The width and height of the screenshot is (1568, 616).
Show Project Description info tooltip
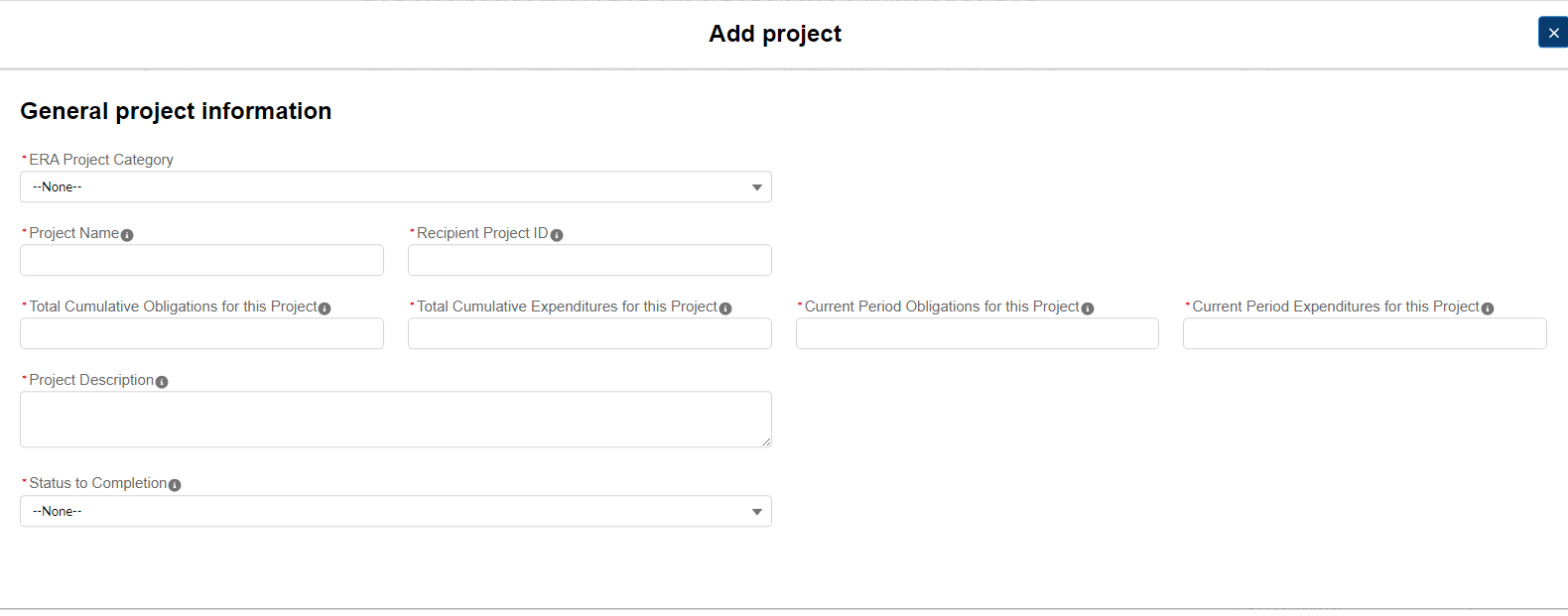(162, 382)
